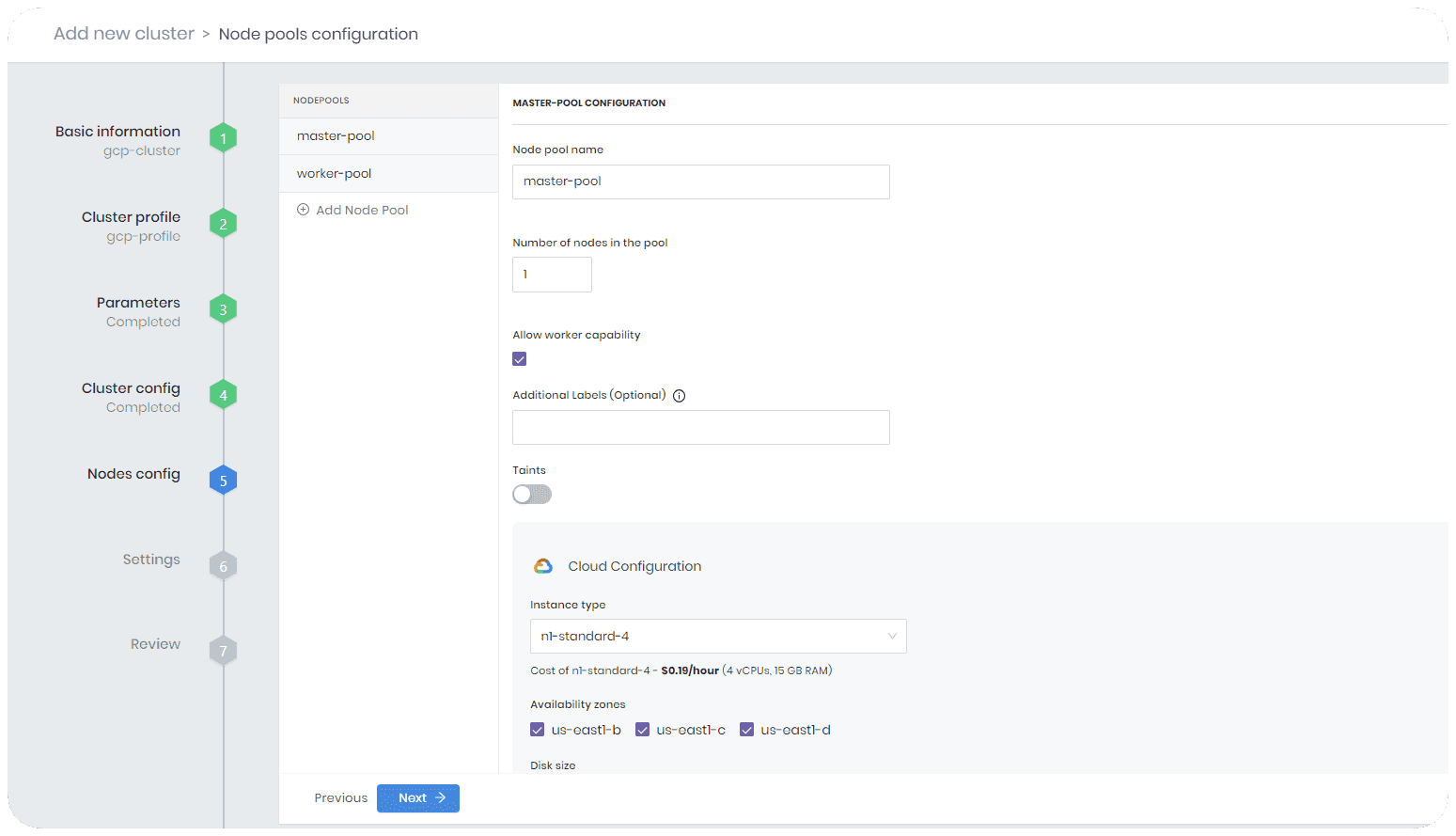Click step 1 hexagon for Basic information

pos(223,138)
